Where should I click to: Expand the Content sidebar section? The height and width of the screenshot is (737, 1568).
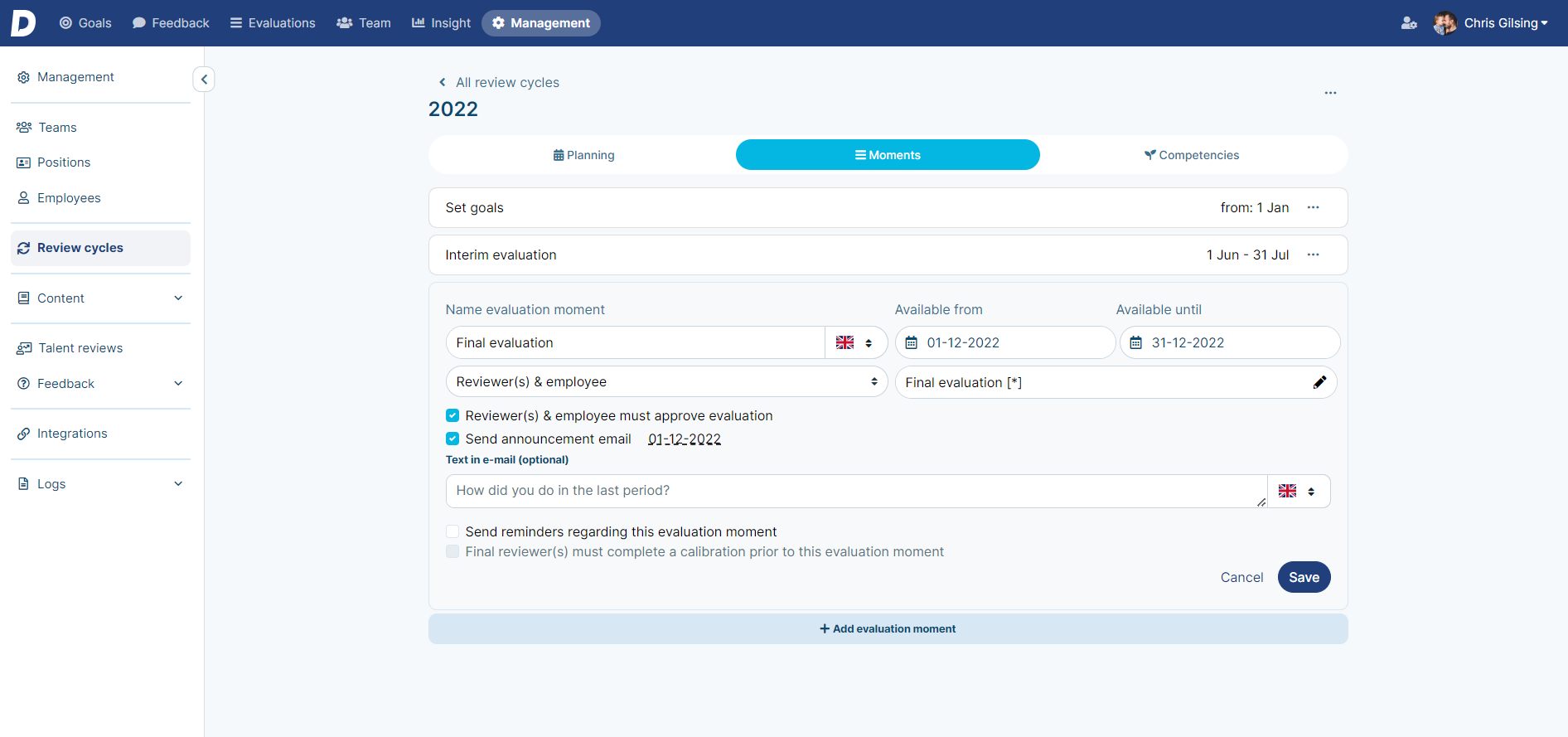(x=100, y=298)
